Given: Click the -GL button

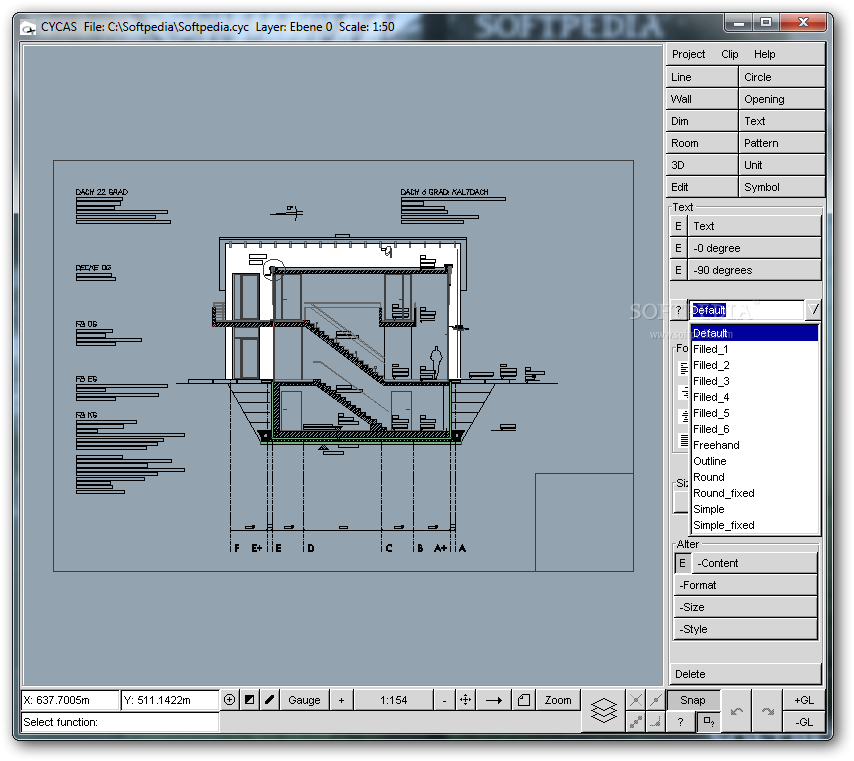Looking at the screenshot, I should (x=804, y=722).
